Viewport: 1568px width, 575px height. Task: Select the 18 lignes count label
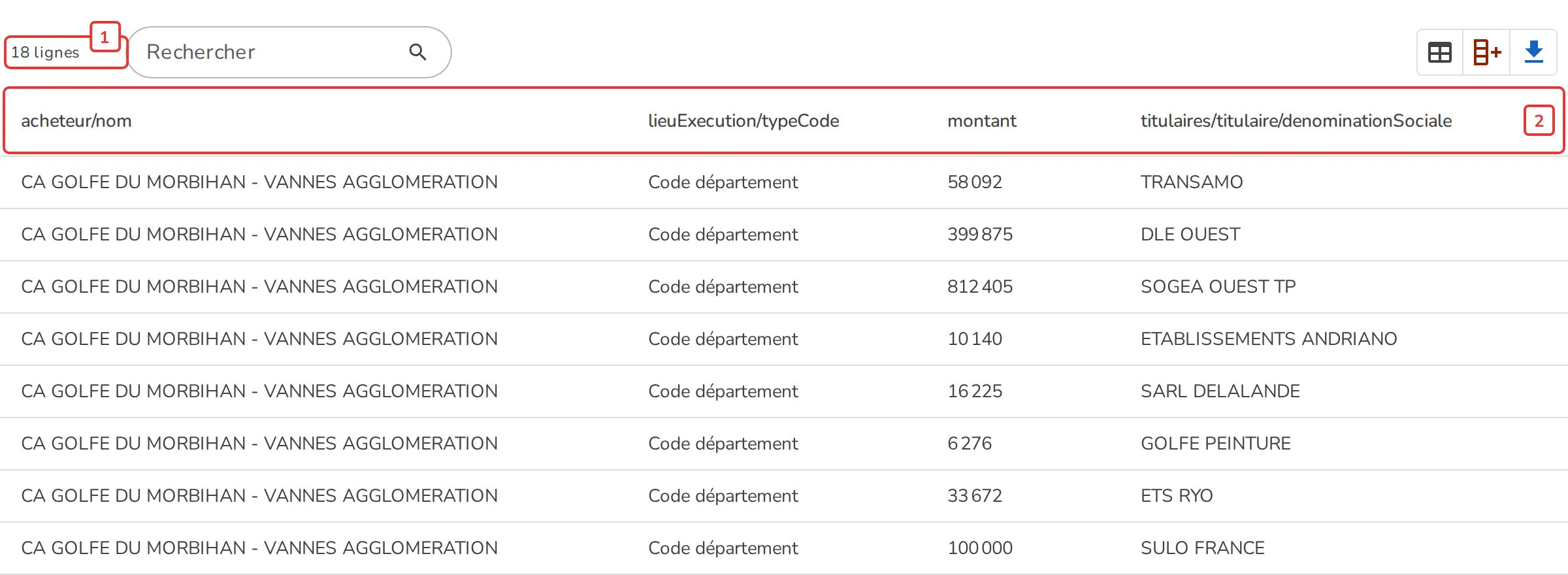[x=45, y=52]
